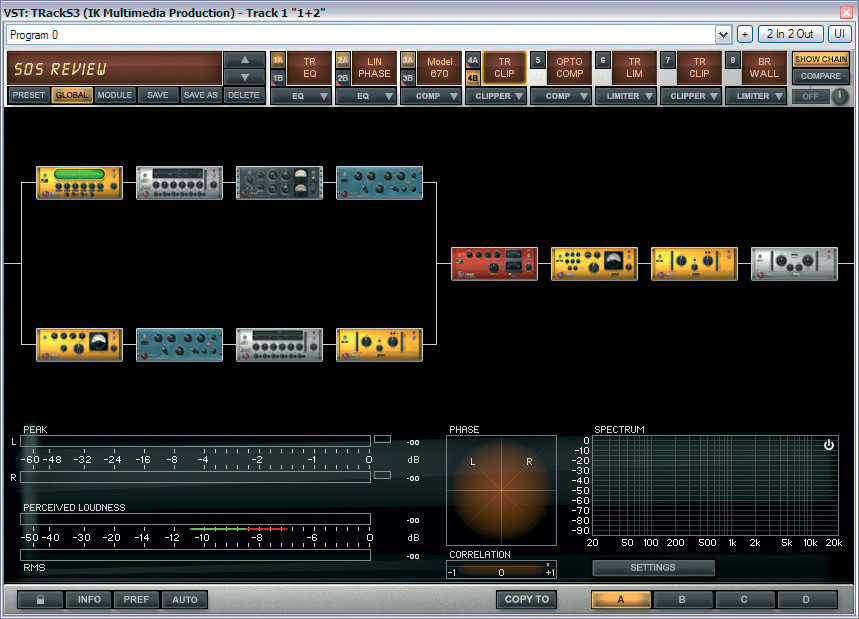Open the Program 0 dropdown

point(723,35)
